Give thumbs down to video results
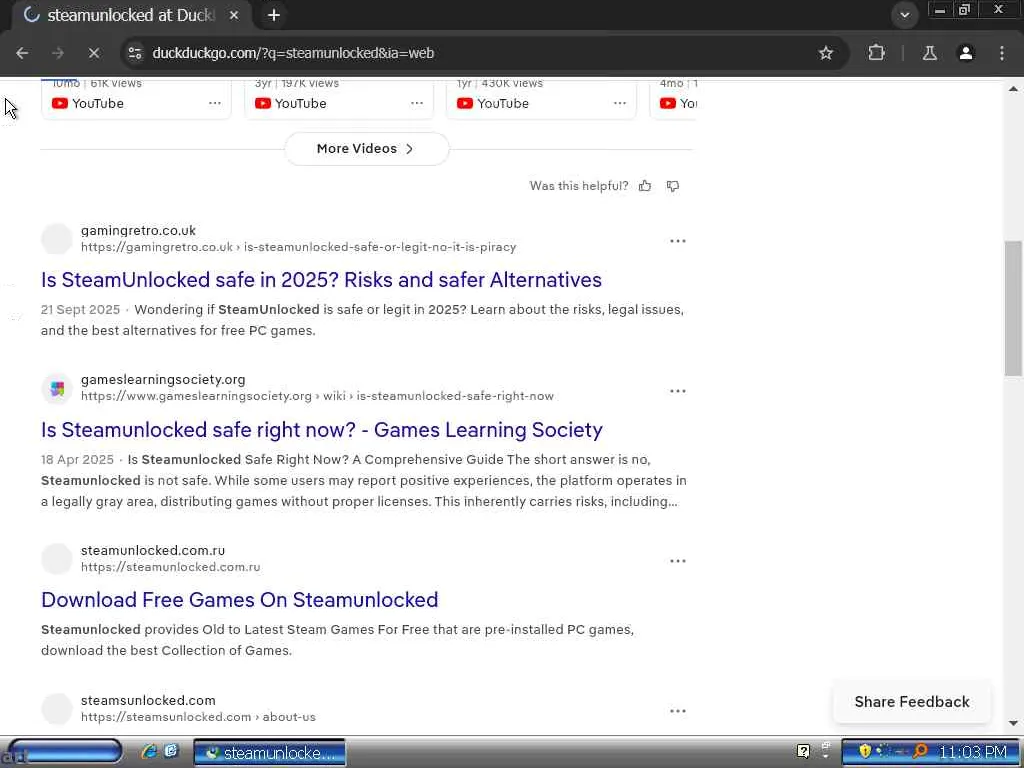The image size is (1024, 768). [673, 186]
